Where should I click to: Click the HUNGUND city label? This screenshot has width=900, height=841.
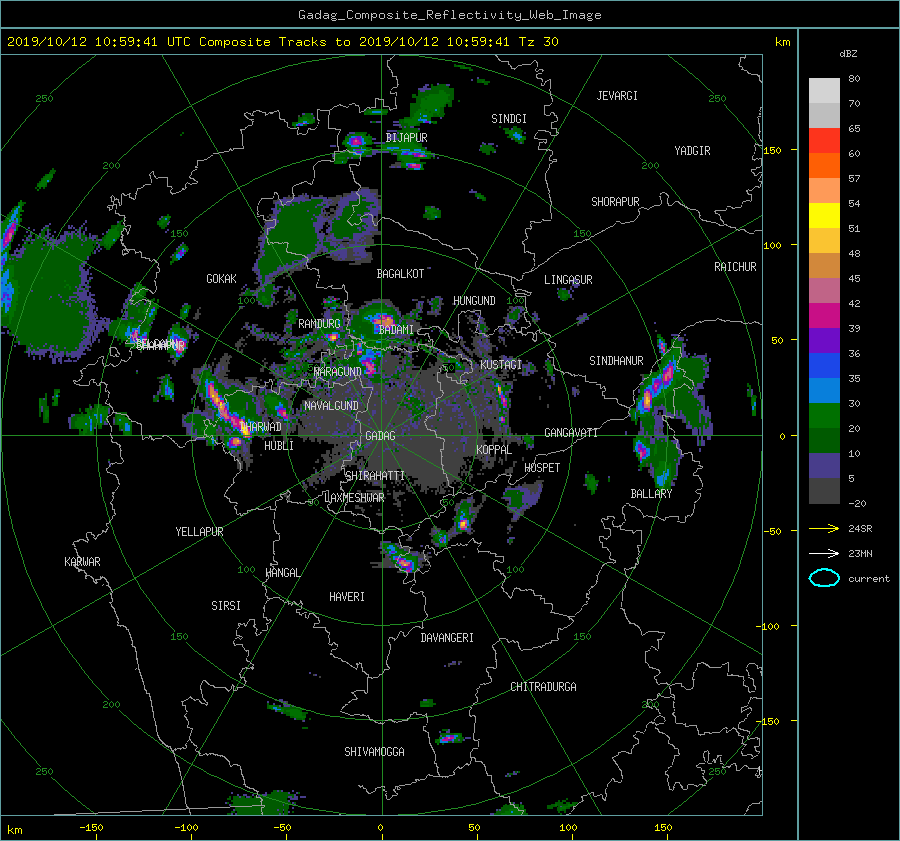click(474, 301)
